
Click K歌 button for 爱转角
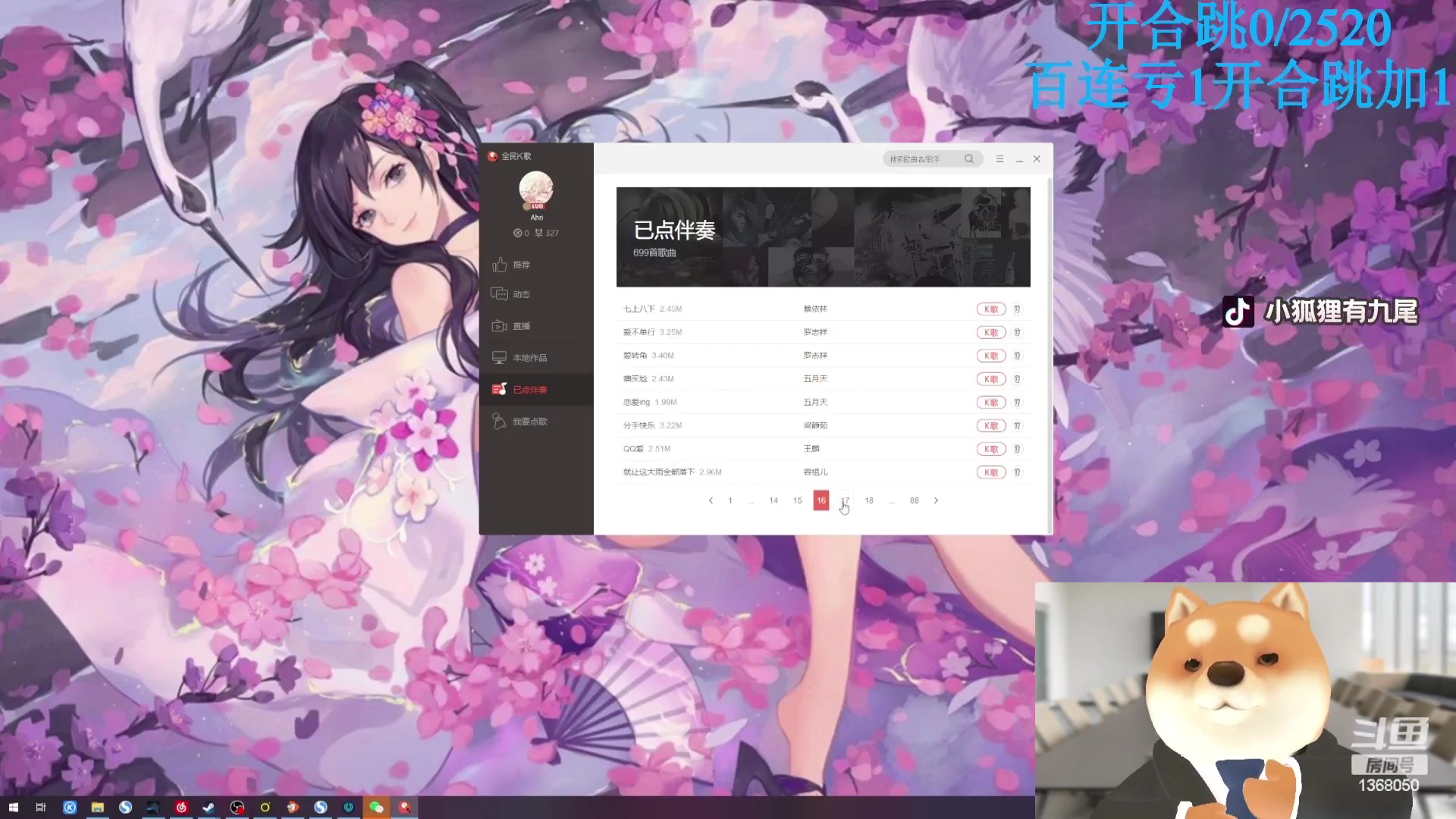(991, 356)
